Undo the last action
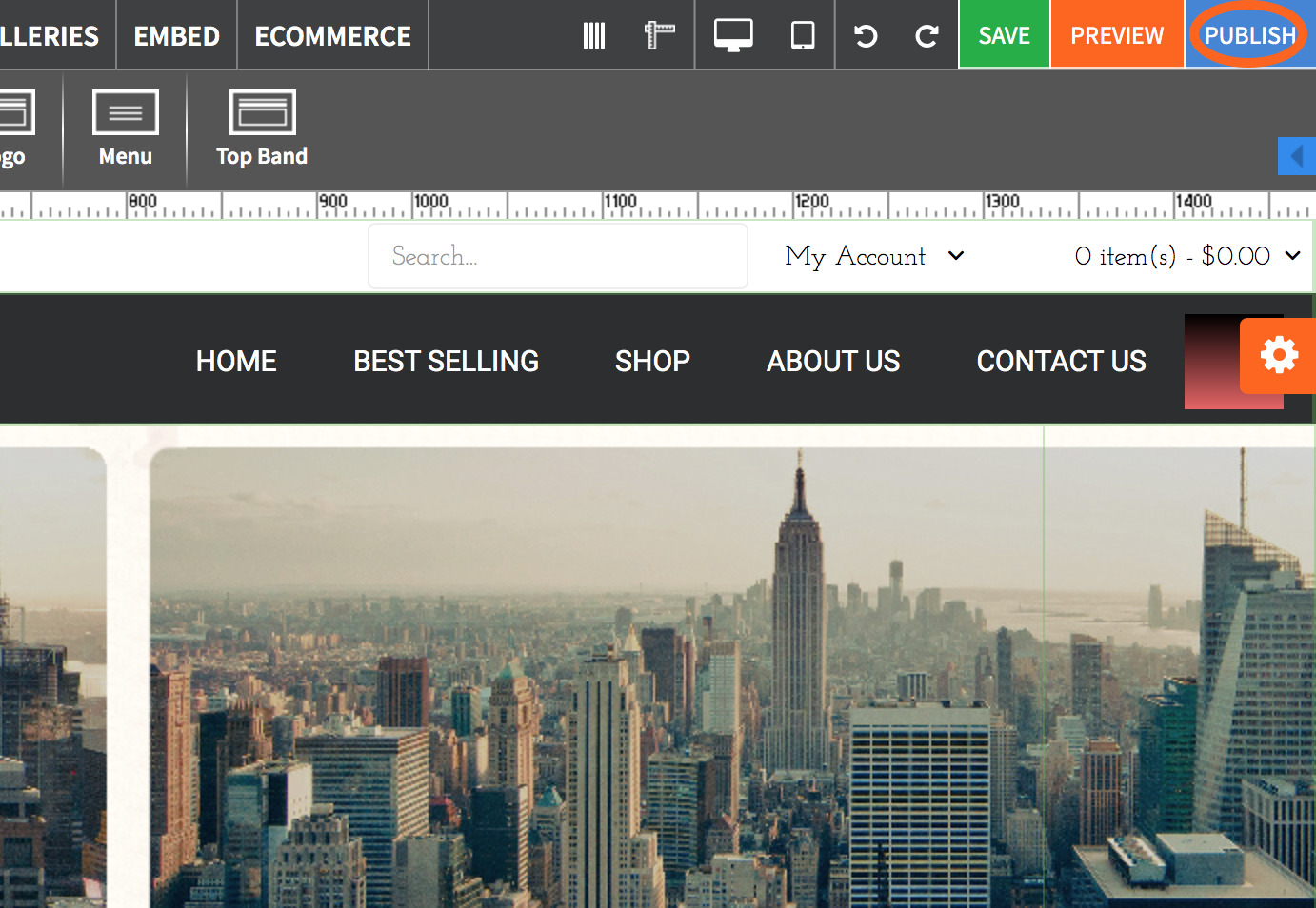Image resolution: width=1316 pixels, height=908 pixels. pos(866,36)
